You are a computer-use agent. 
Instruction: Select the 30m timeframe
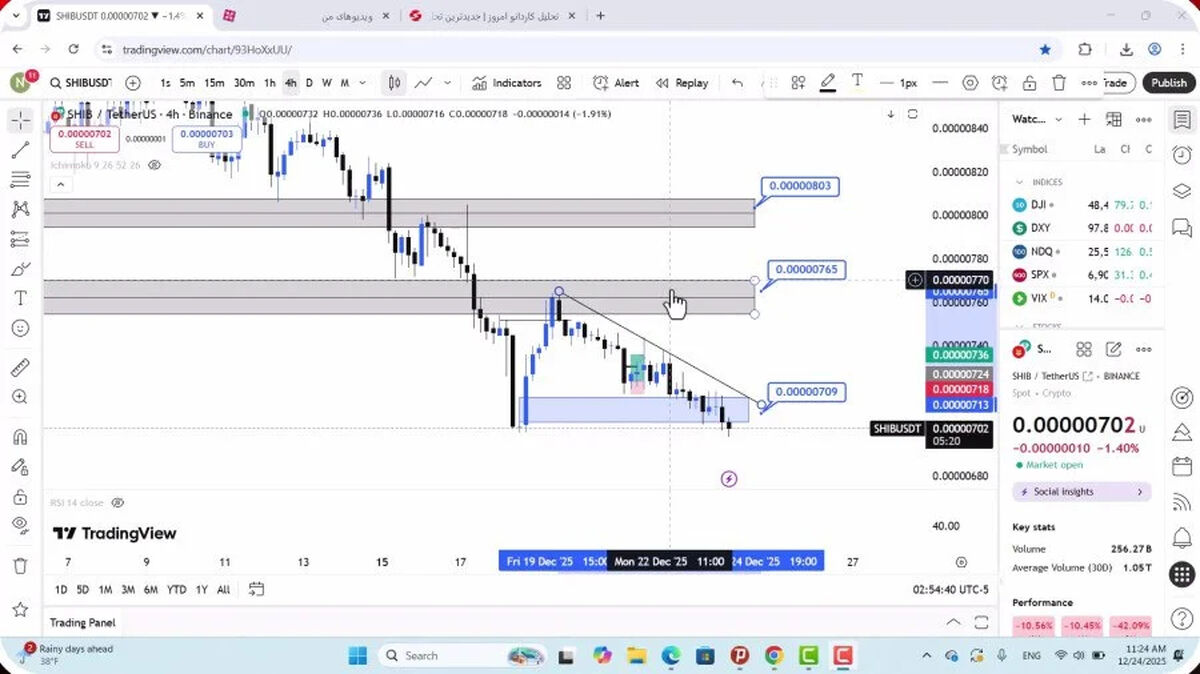244,83
